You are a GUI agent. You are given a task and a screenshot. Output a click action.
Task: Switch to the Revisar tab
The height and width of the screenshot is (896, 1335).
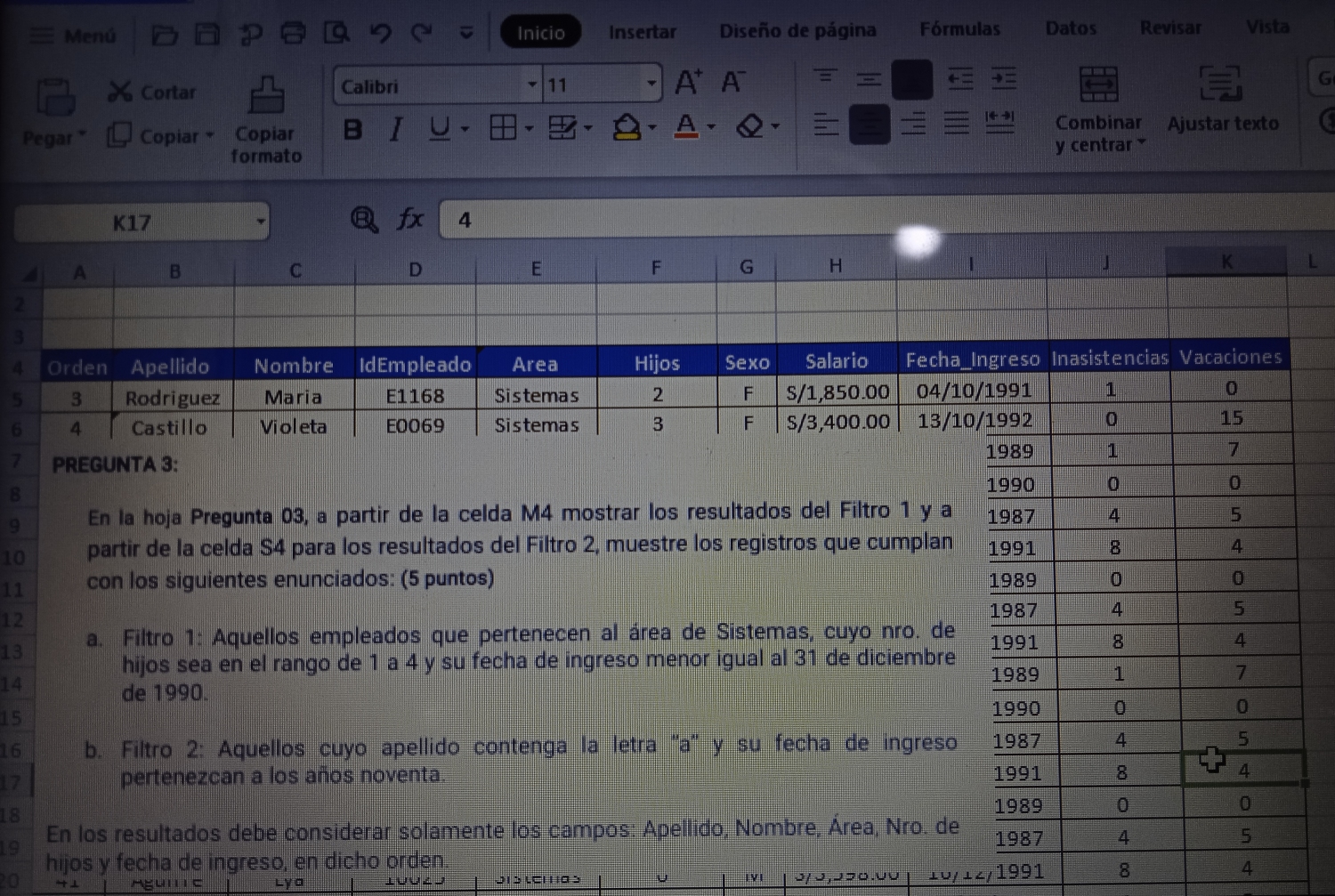pos(1170,28)
